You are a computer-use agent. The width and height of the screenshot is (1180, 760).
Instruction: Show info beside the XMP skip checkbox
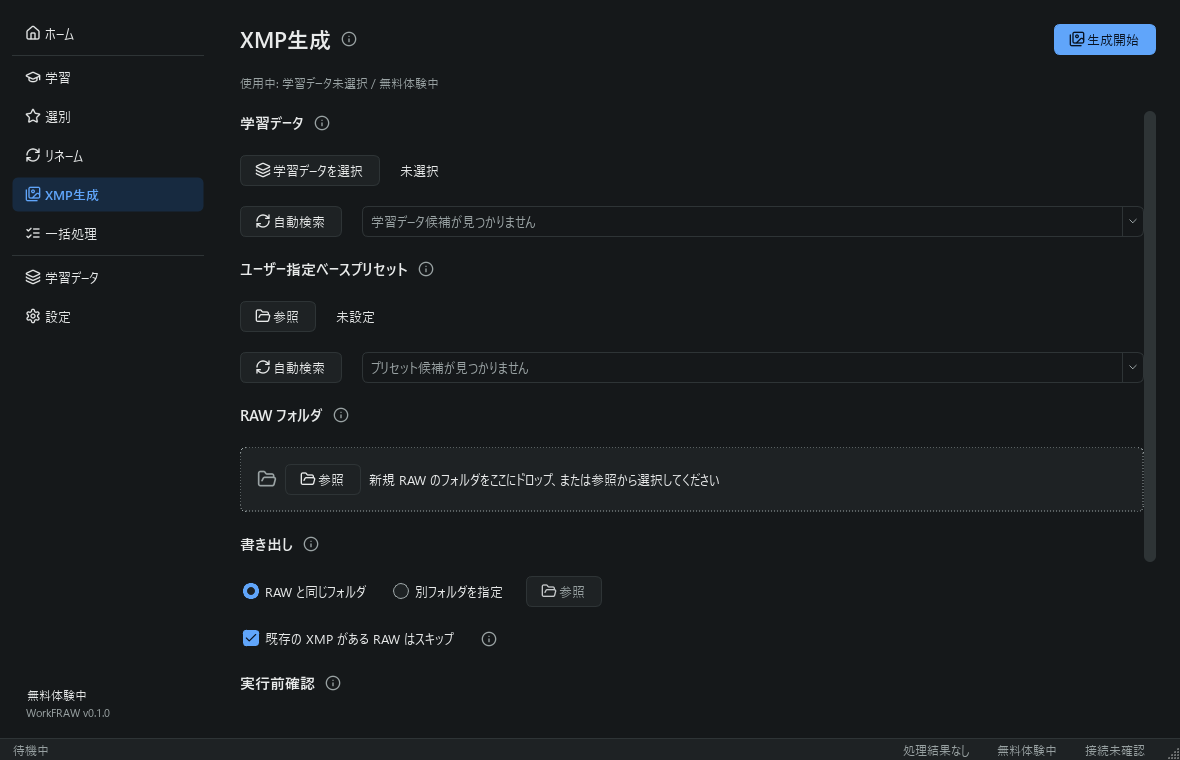[489, 639]
